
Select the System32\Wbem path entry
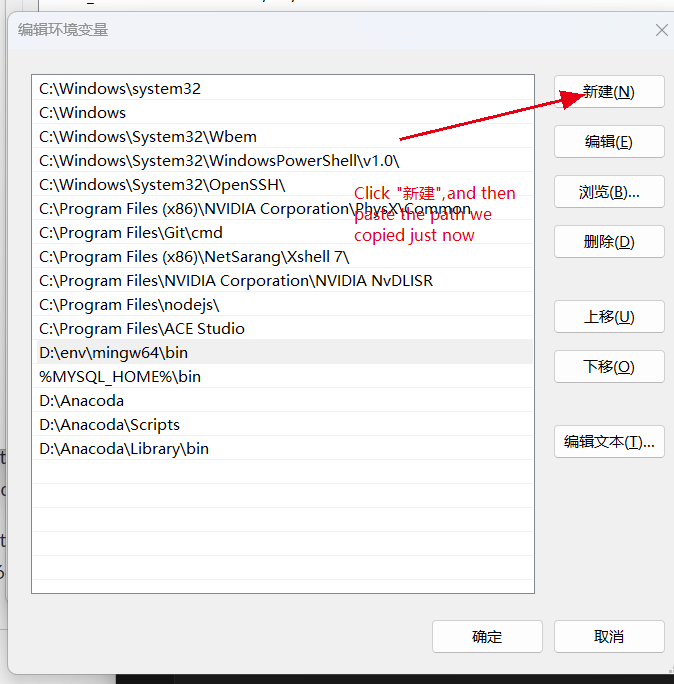tap(148, 137)
